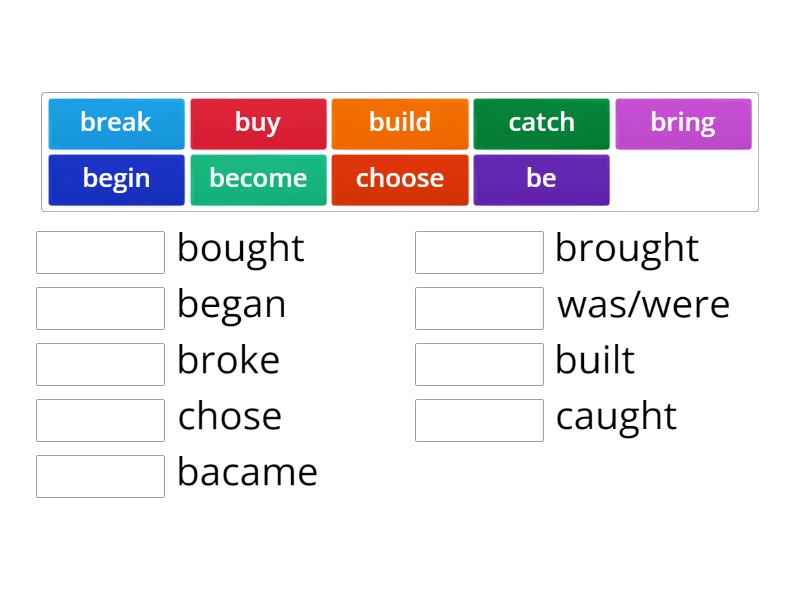The width and height of the screenshot is (800, 600).
Task: Select the orange 'build' tile
Action: [400, 122]
